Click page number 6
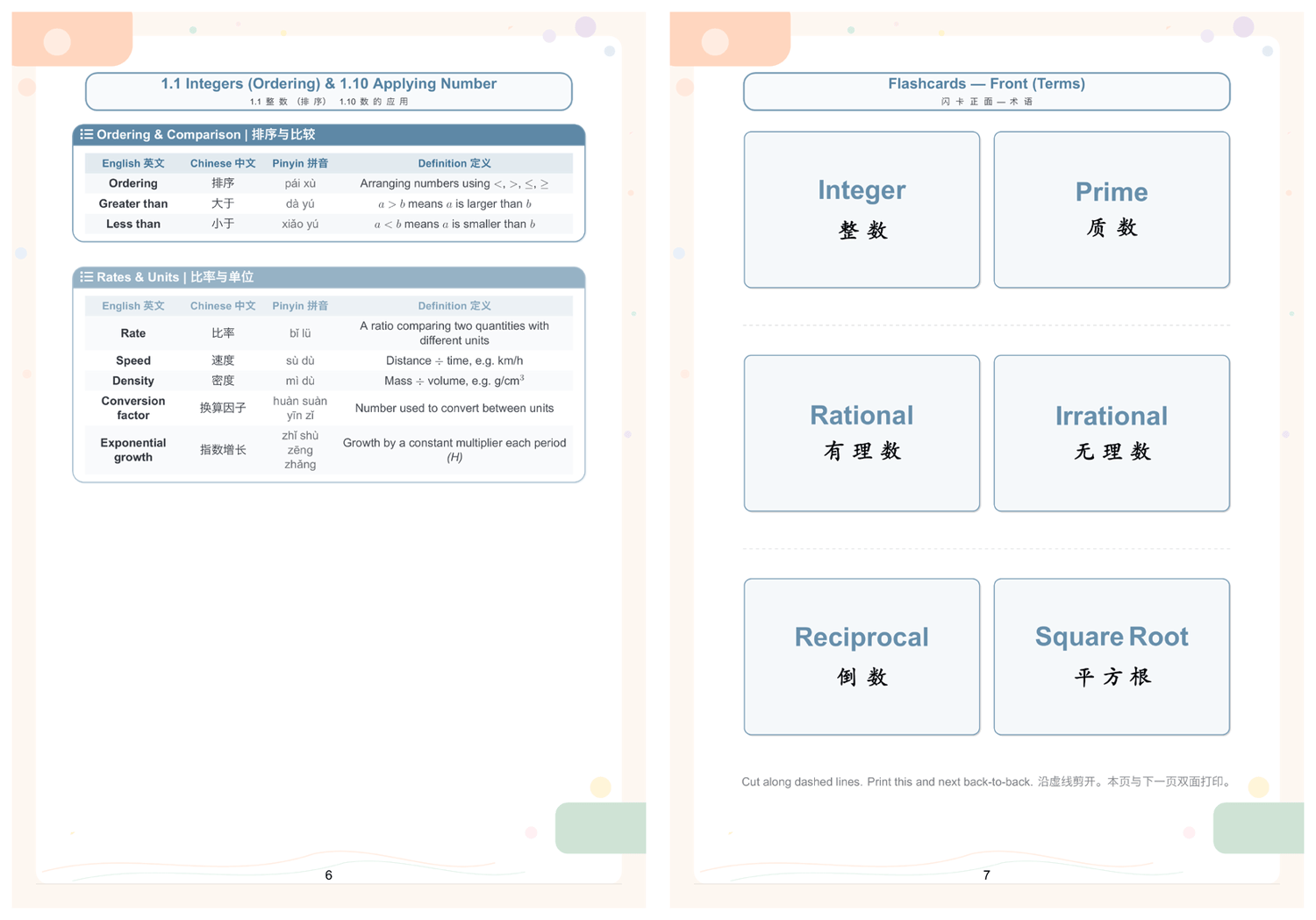The height and width of the screenshot is (920, 1316). [x=329, y=875]
